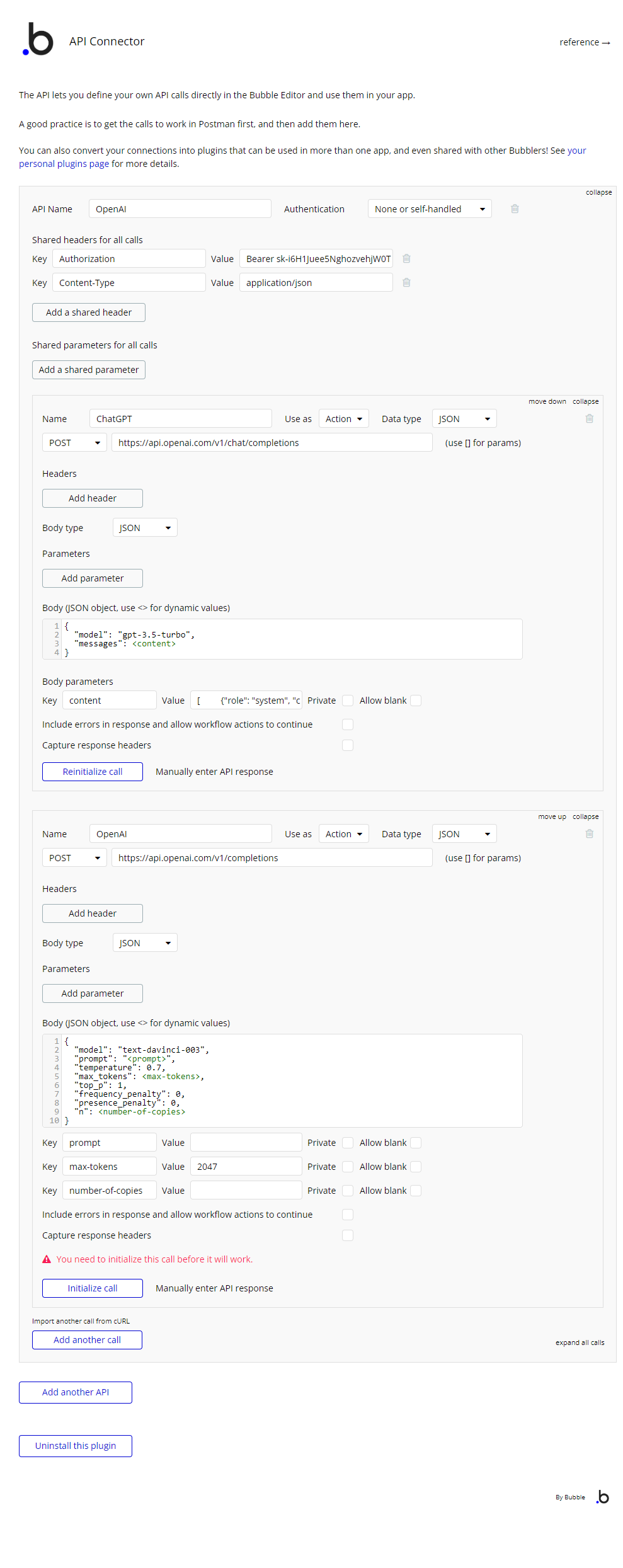Collapse the OpenAI API section

(598, 192)
